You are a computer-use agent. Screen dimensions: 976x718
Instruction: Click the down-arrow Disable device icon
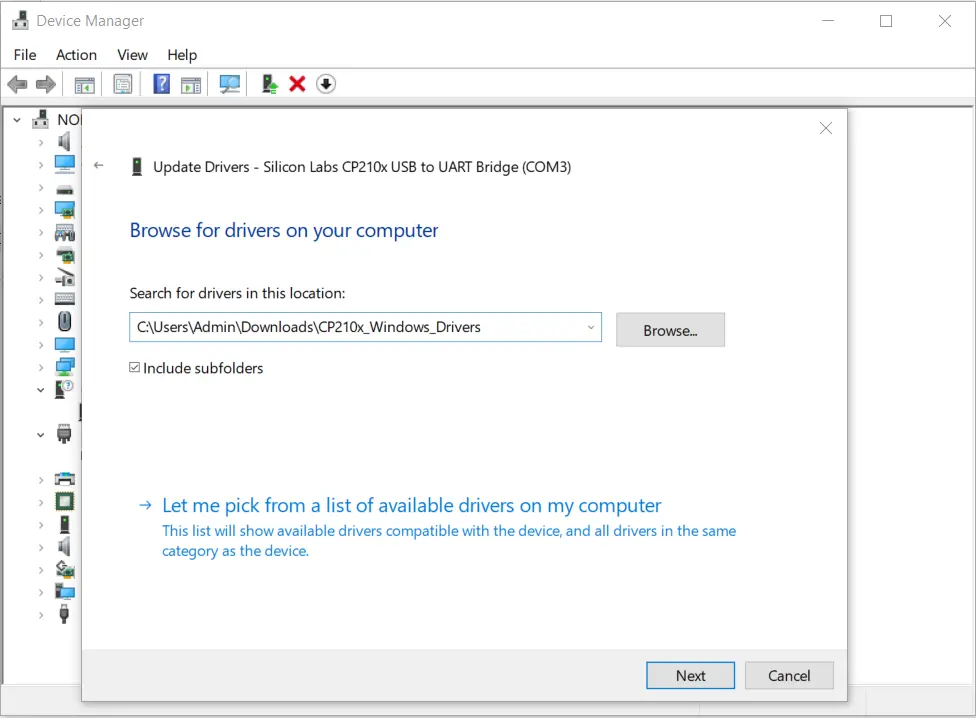coord(326,84)
